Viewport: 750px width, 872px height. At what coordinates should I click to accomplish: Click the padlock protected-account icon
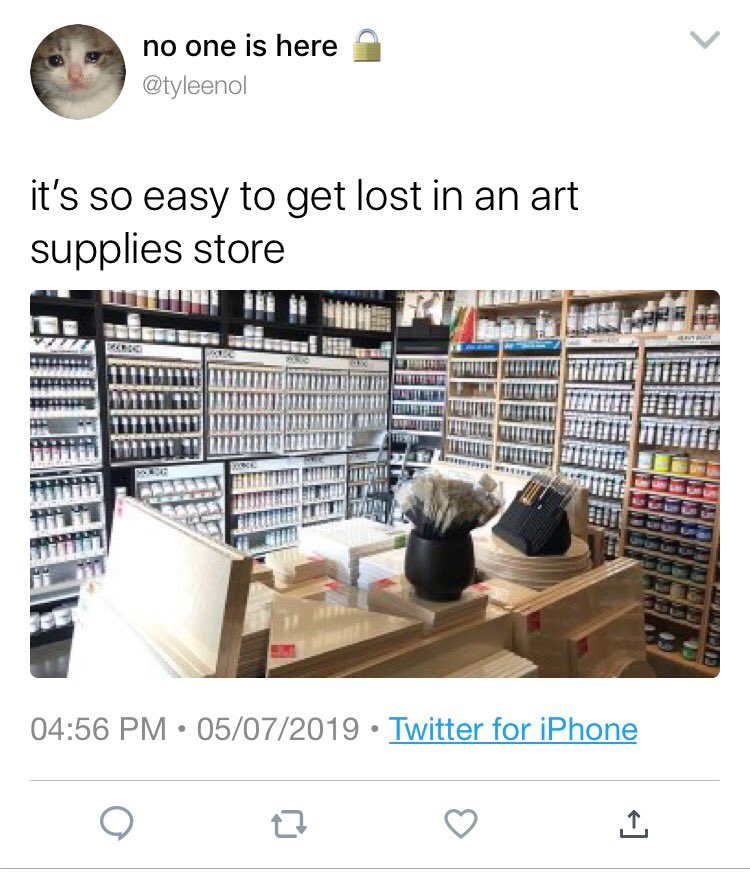point(367,45)
